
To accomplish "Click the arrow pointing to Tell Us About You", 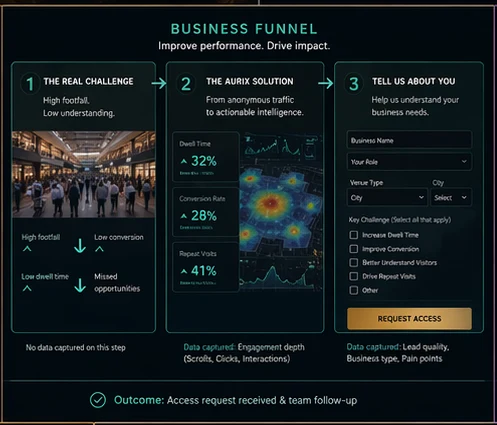I will pos(326,83).
